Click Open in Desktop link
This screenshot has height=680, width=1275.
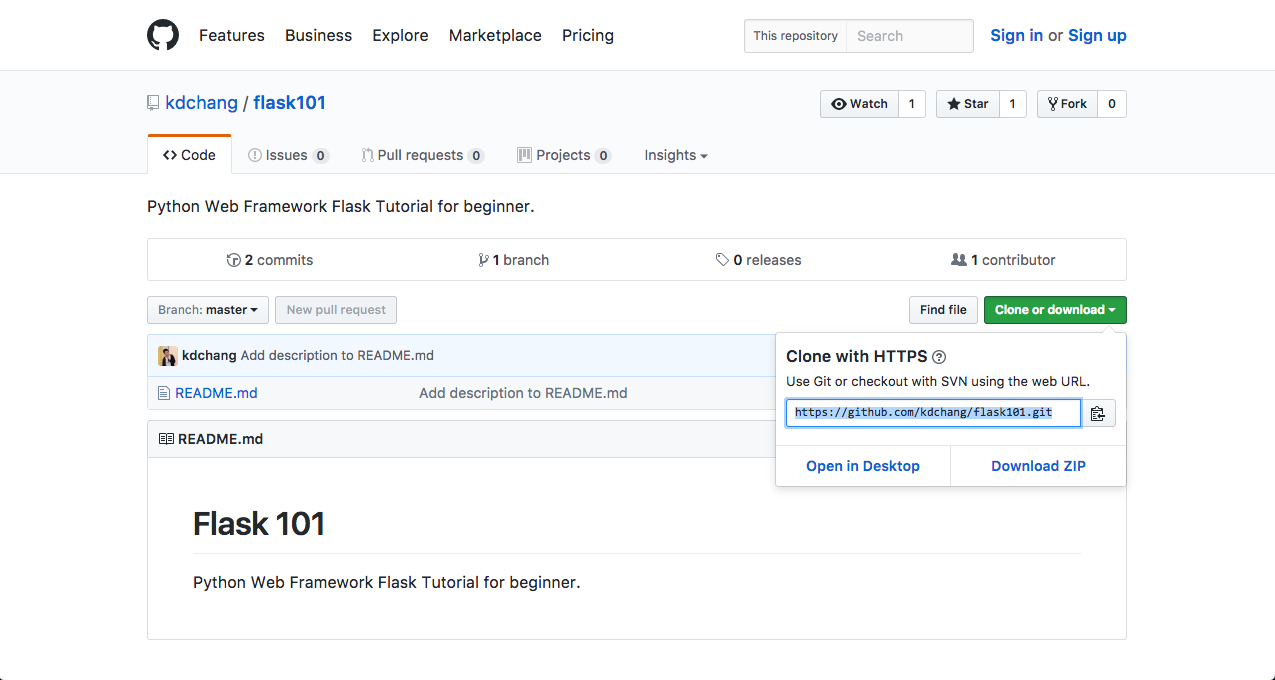tap(863, 466)
